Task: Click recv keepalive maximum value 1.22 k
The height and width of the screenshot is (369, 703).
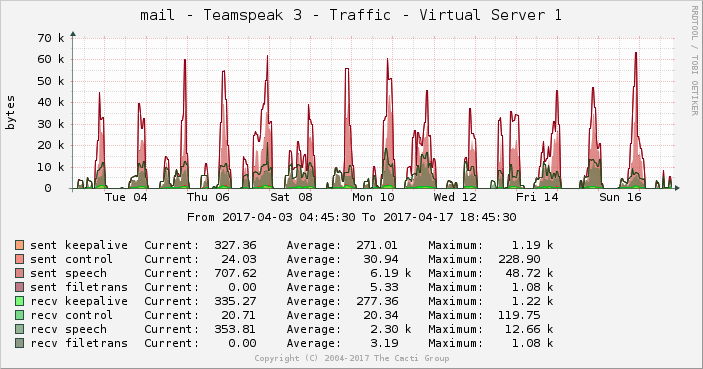Action: coord(533,301)
